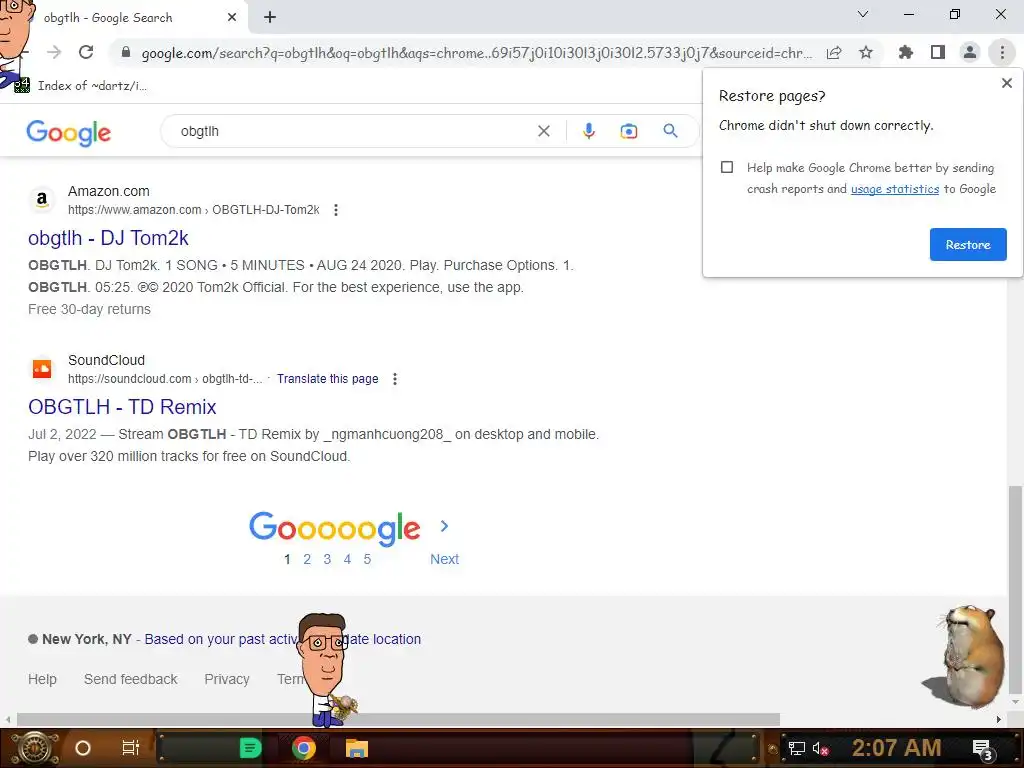Open Chrome from the taskbar
Screen dimensions: 1024x768
(303, 748)
